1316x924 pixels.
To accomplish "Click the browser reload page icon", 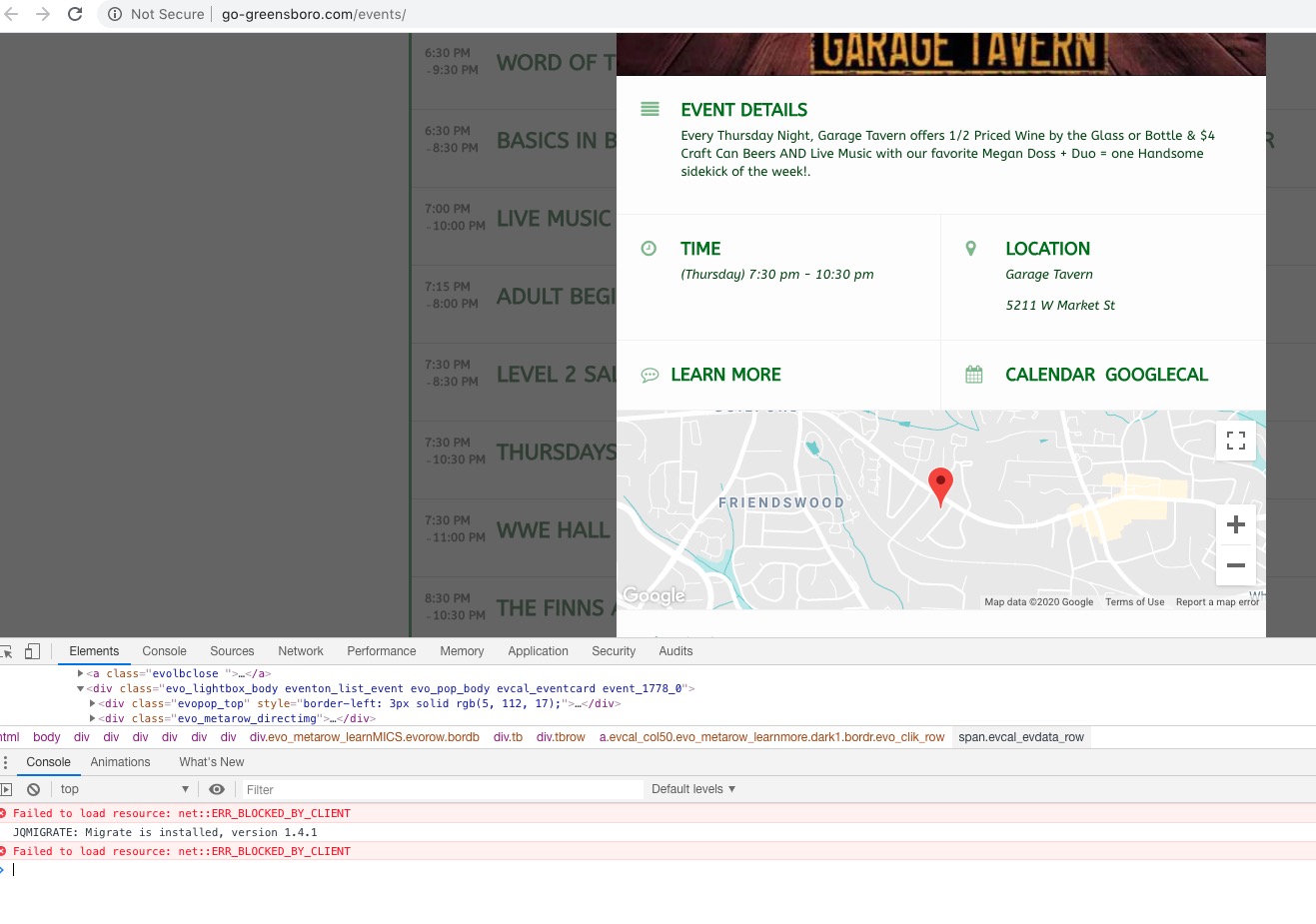I will pyautogui.click(x=75, y=14).
